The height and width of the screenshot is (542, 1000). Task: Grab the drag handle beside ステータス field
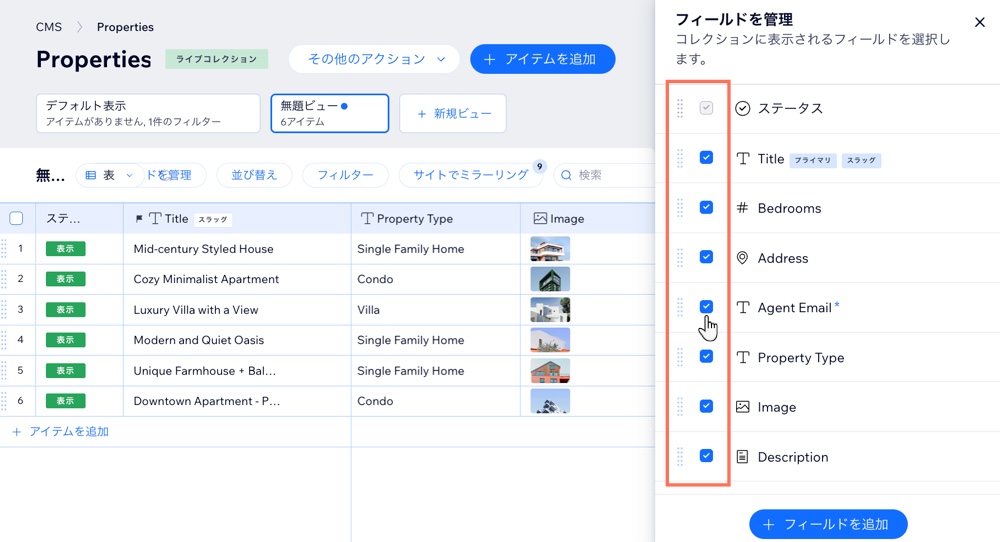680,108
